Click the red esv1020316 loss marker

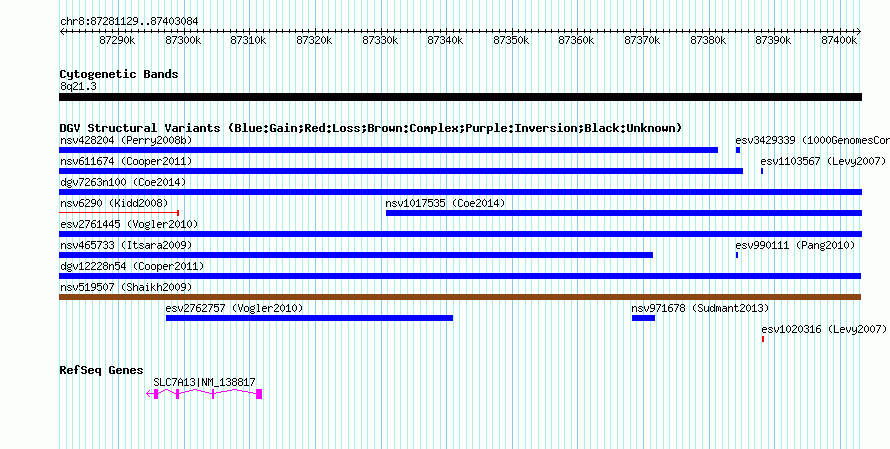(x=763, y=339)
